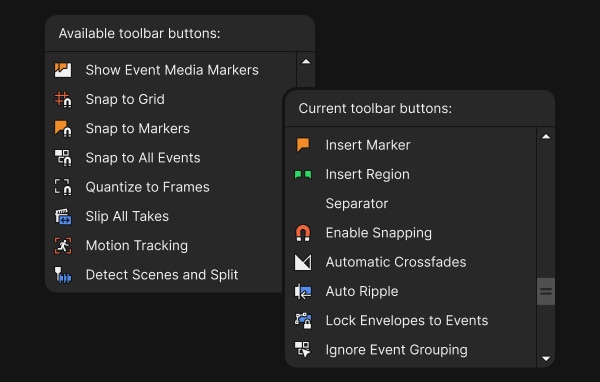Screen dimensions: 600x382
Task: Select "Snap to Grid" label
Action: pyautogui.click(x=125, y=99)
